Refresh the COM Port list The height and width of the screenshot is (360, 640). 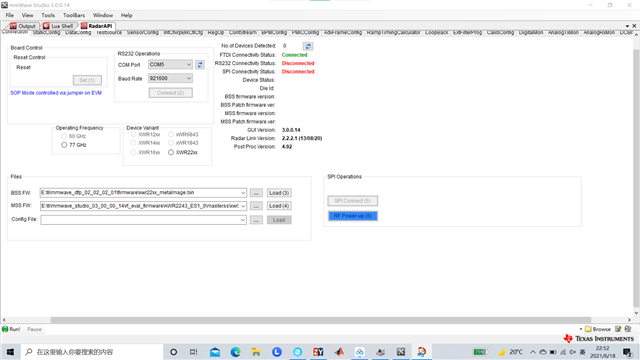[200, 64]
